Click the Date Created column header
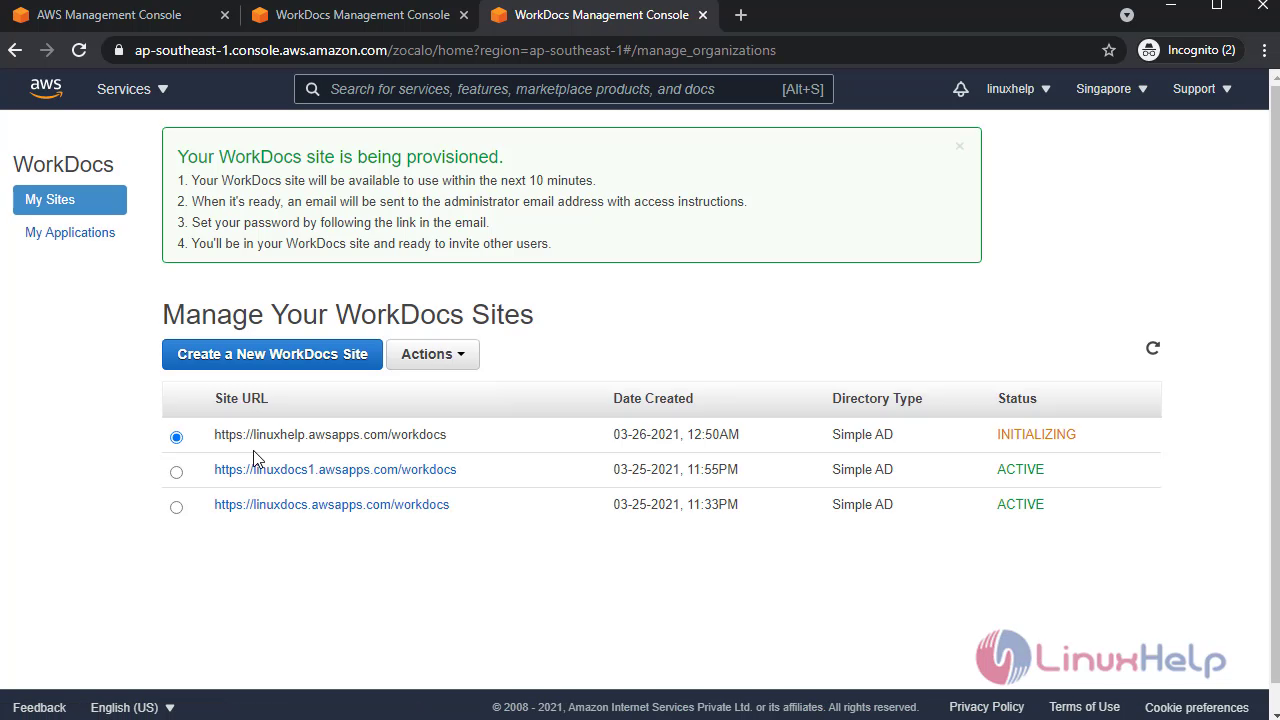 coord(653,398)
